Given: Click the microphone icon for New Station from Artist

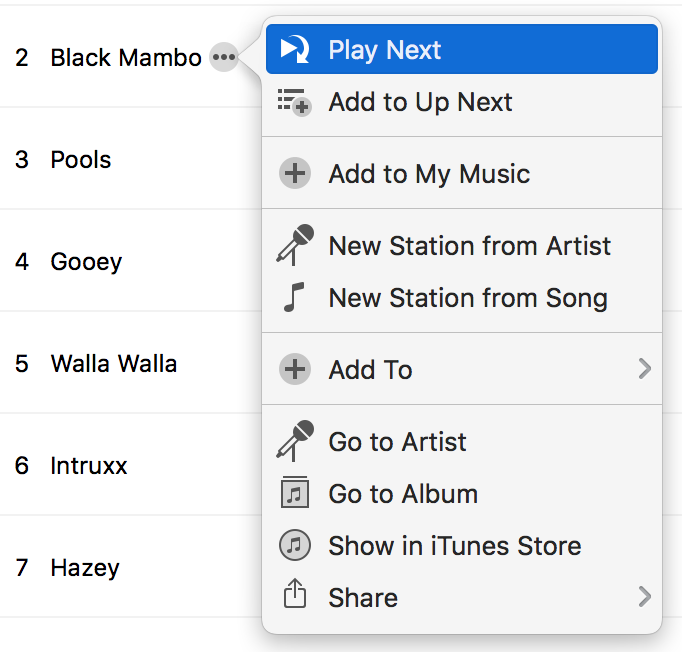Looking at the screenshot, I should pyautogui.click(x=294, y=246).
